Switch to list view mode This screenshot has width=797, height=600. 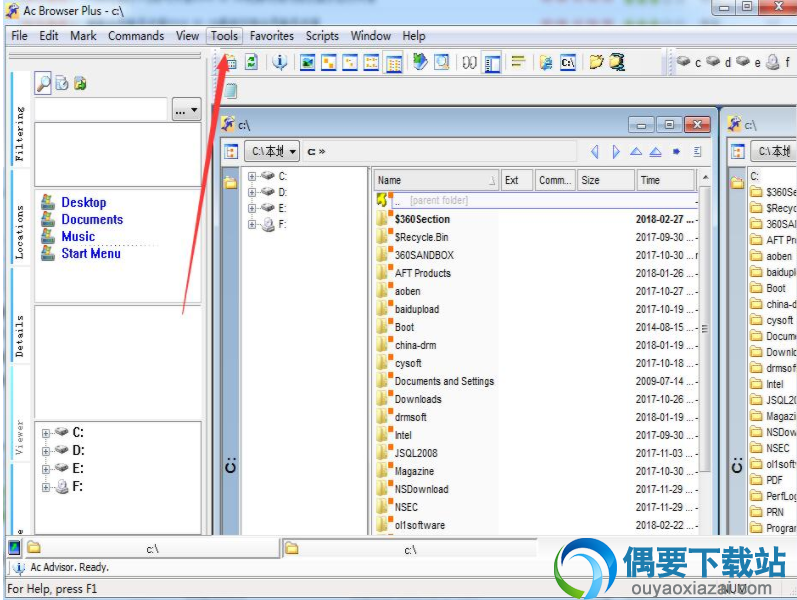(372, 63)
